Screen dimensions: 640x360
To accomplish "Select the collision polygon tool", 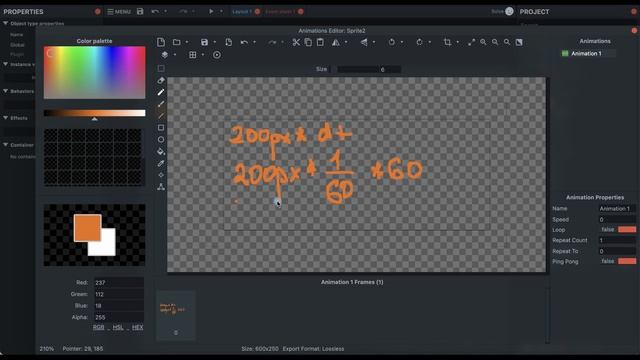I will 161,187.
